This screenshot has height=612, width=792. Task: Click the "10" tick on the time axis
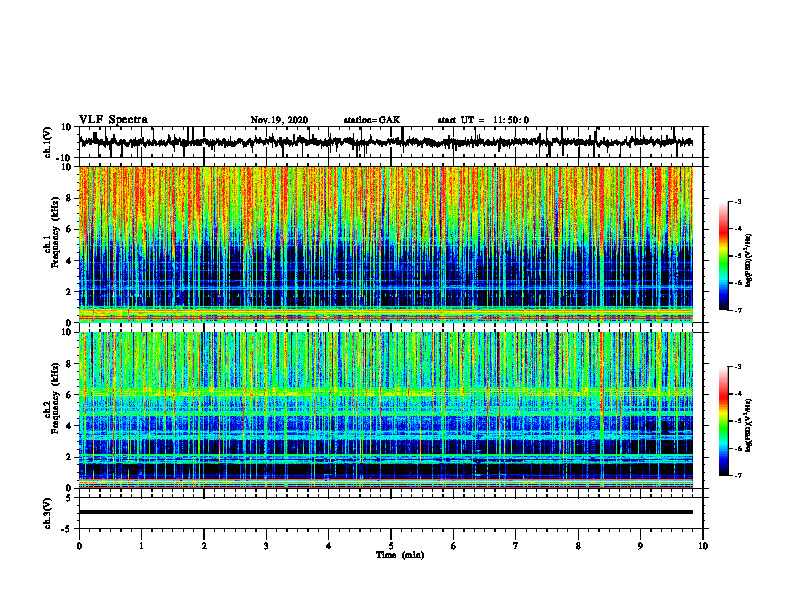[703, 546]
